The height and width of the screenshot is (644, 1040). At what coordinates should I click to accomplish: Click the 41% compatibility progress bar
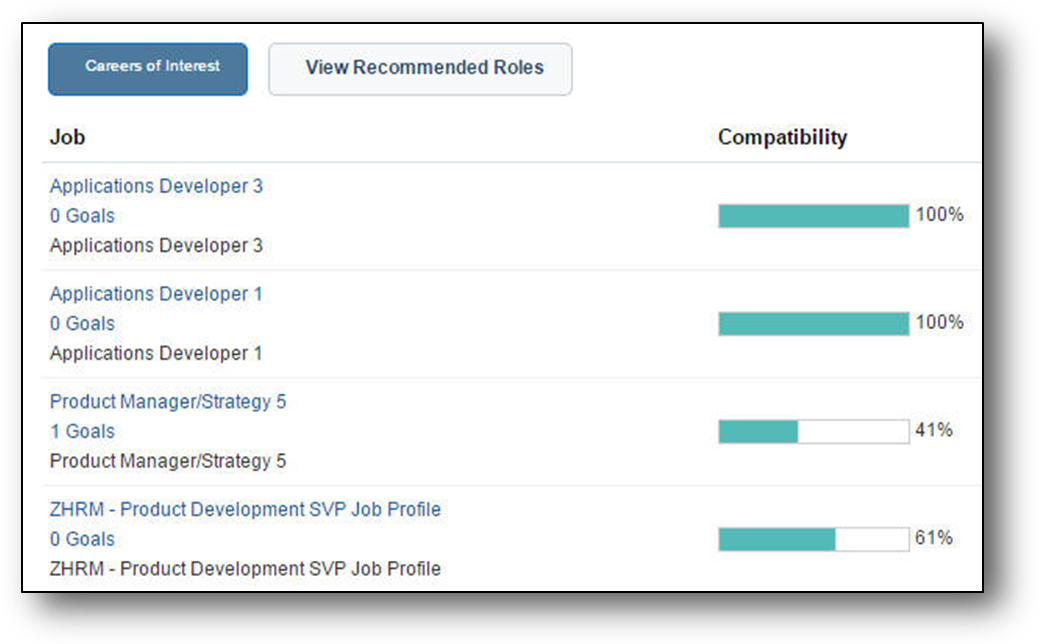[x=813, y=432]
